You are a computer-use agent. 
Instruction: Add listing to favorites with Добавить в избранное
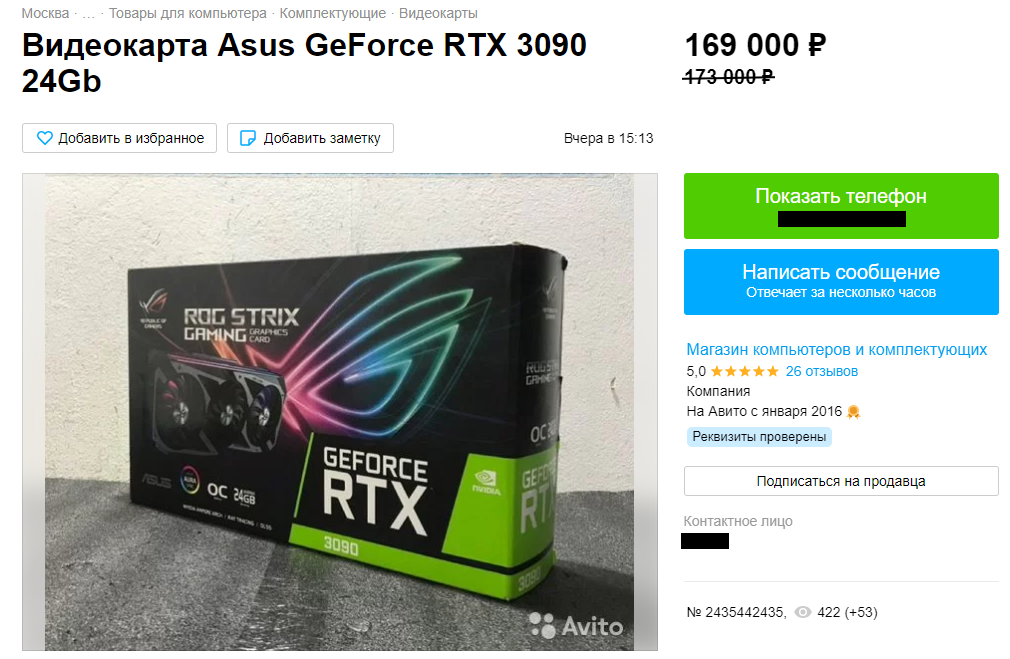(119, 138)
